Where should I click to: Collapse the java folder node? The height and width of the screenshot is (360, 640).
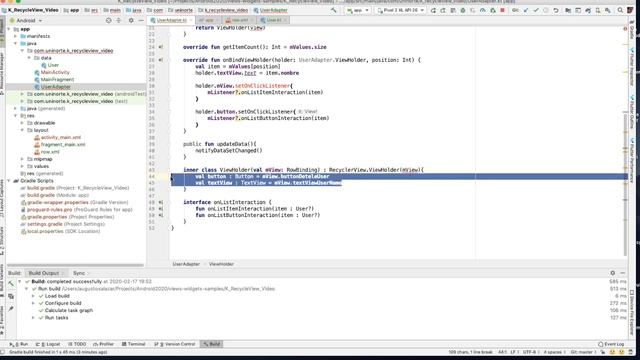(x=16, y=43)
